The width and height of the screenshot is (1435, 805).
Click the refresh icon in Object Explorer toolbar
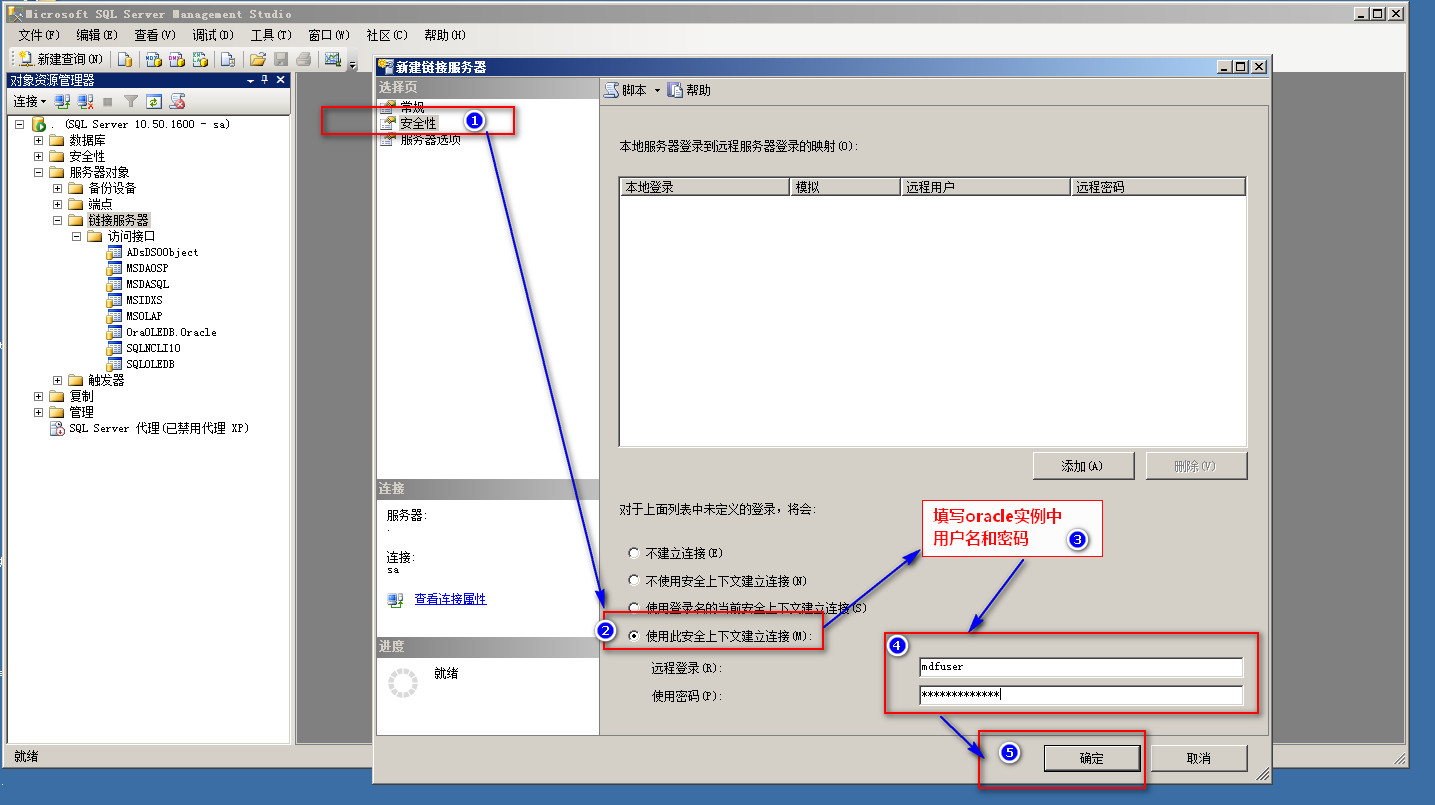point(153,102)
